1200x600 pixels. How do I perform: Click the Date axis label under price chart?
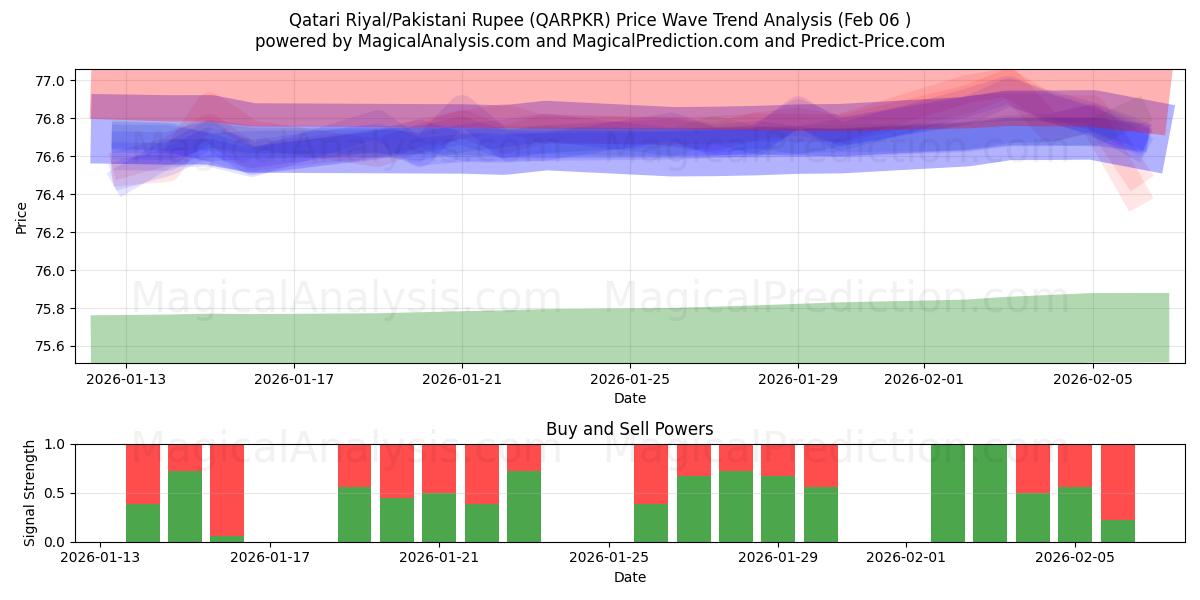click(628, 398)
